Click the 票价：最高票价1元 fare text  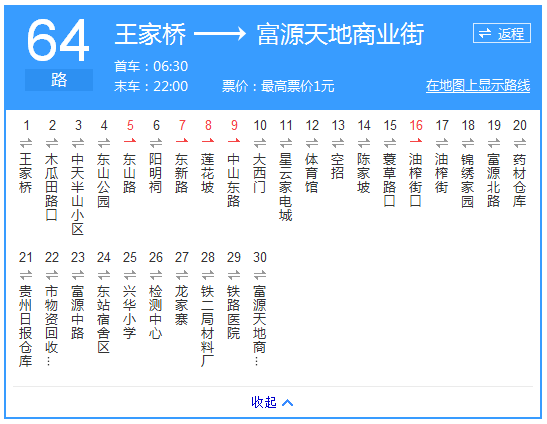pyautogui.click(x=278, y=86)
